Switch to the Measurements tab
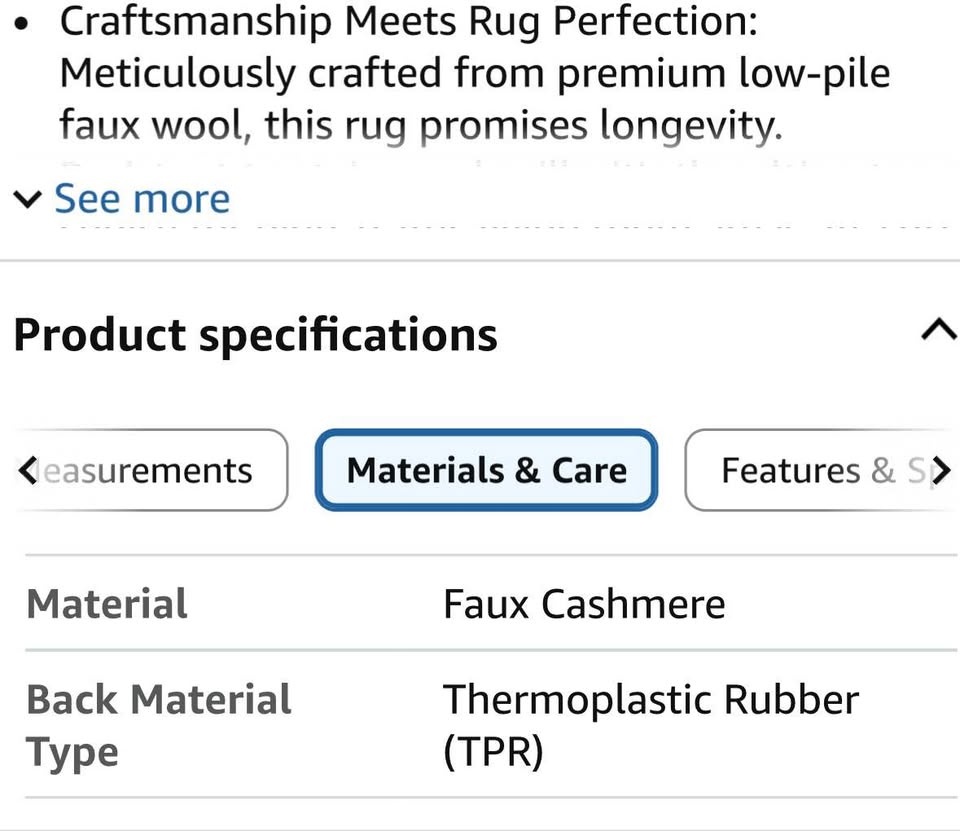 pyautogui.click(x=150, y=470)
